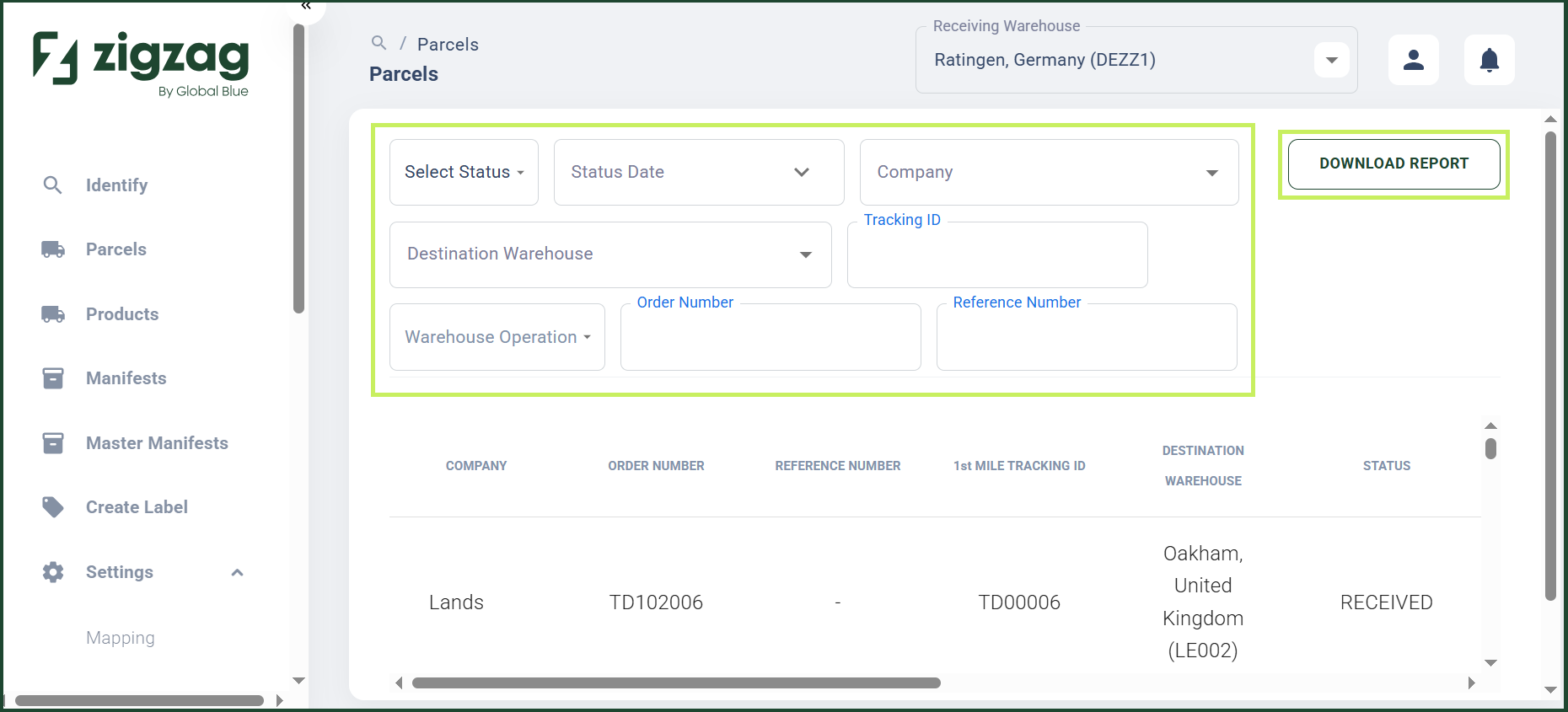The image size is (1568, 712).
Task: Click the table's horizontal scrollbar thumb
Action: tap(676, 683)
